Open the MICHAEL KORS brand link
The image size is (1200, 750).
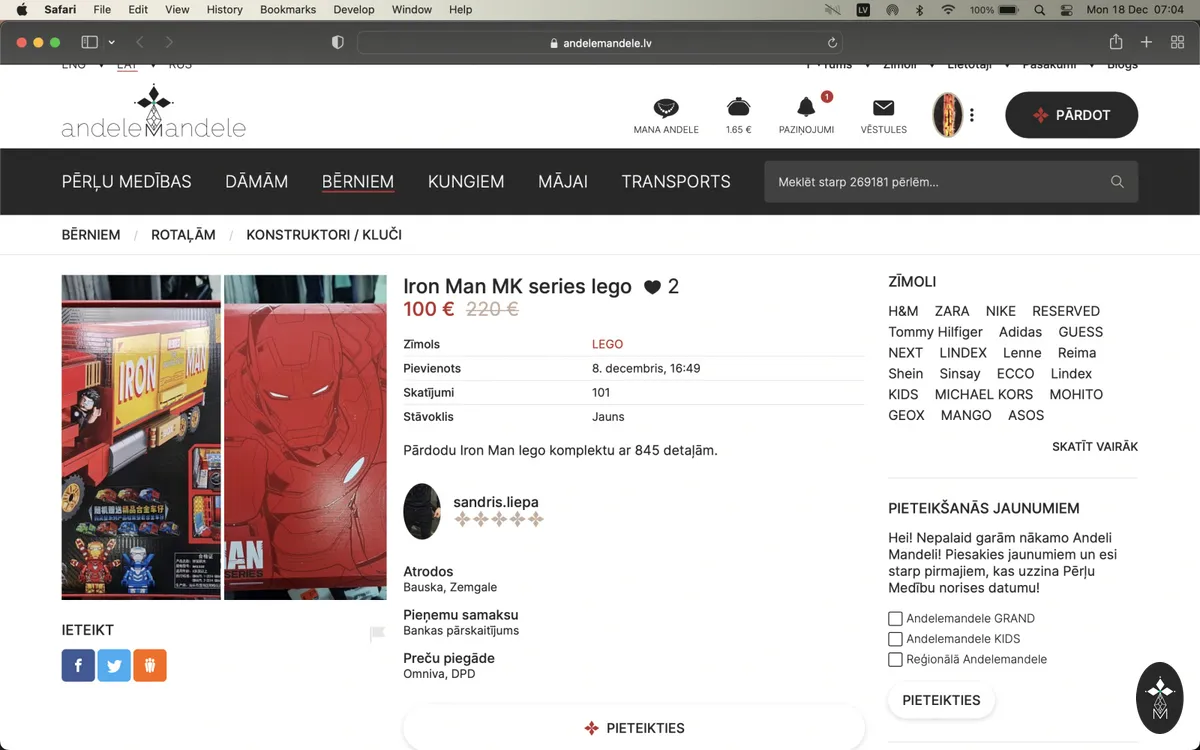pyautogui.click(x=984, y=394)
